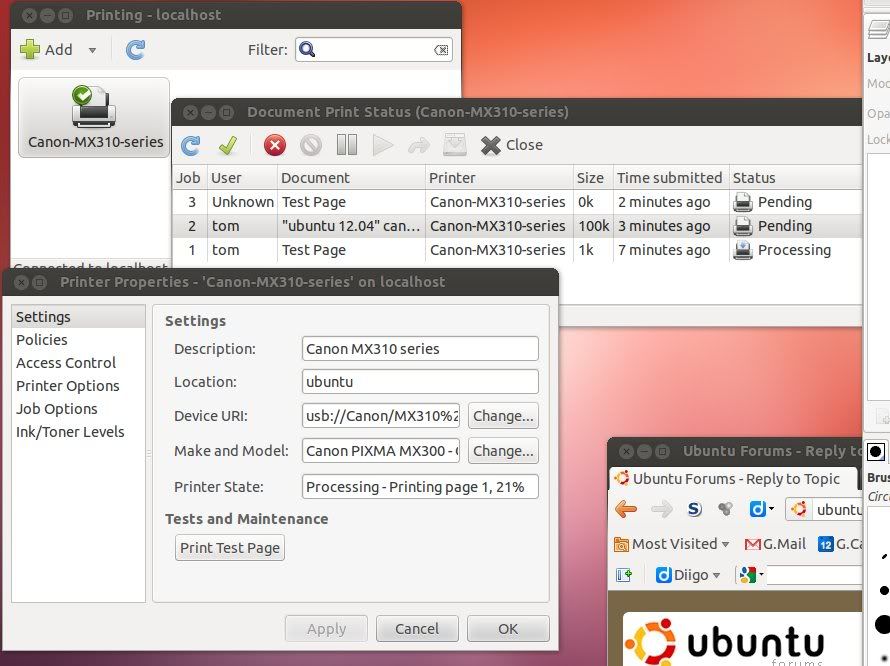The width and height of the screenshot is (890, 666).
Task: Select the job submitted by Unknown user
Action: [517, 202]
